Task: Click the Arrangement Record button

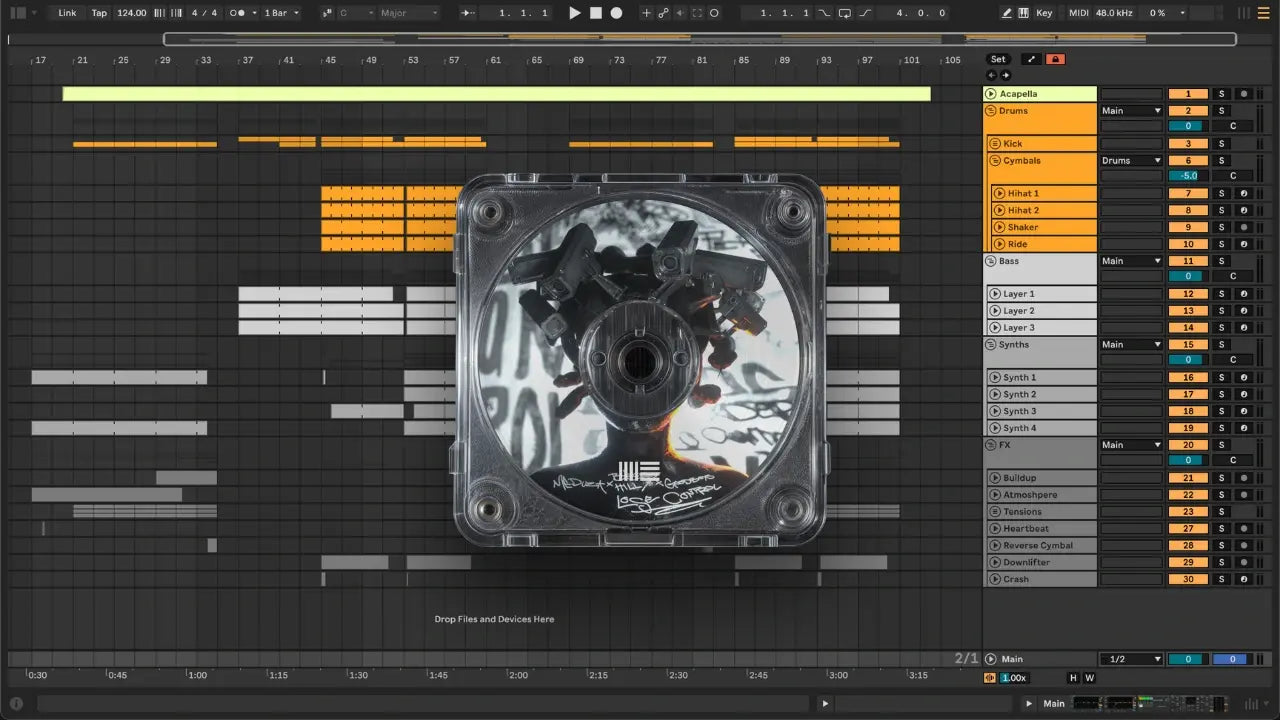Action: pos(617,13)
